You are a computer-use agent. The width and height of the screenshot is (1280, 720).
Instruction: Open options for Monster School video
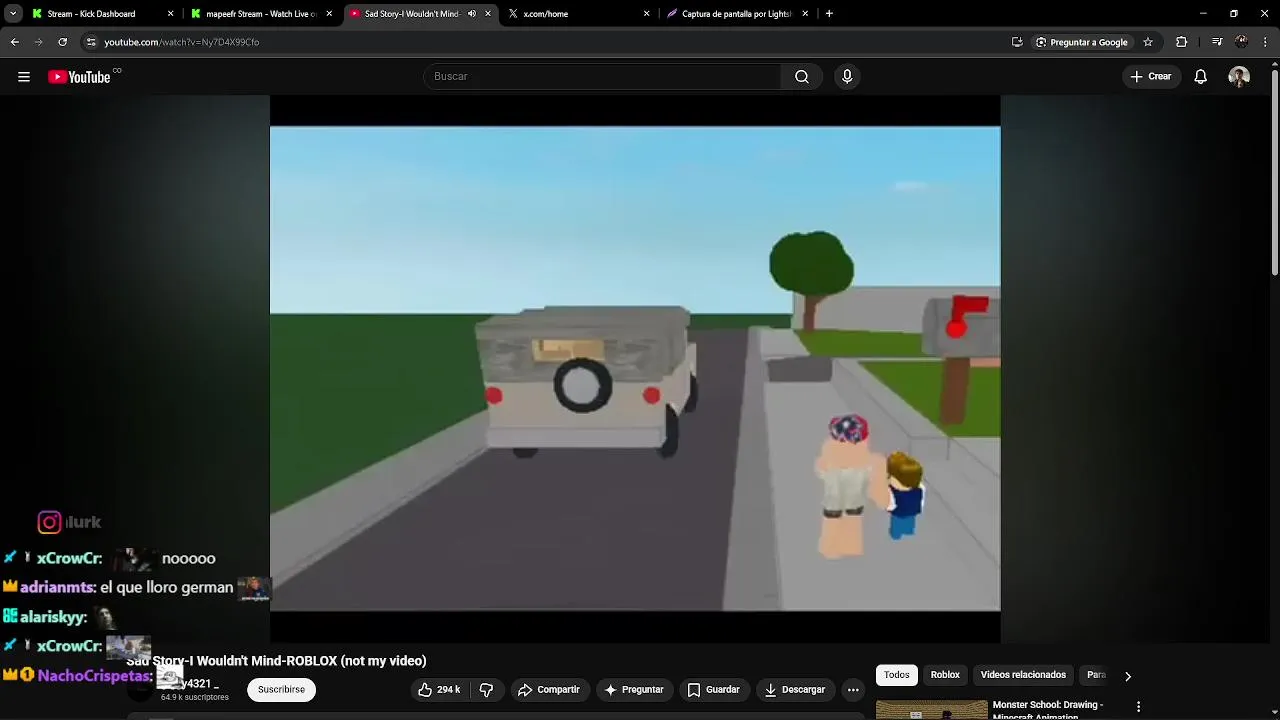(x=1138, y=707)
